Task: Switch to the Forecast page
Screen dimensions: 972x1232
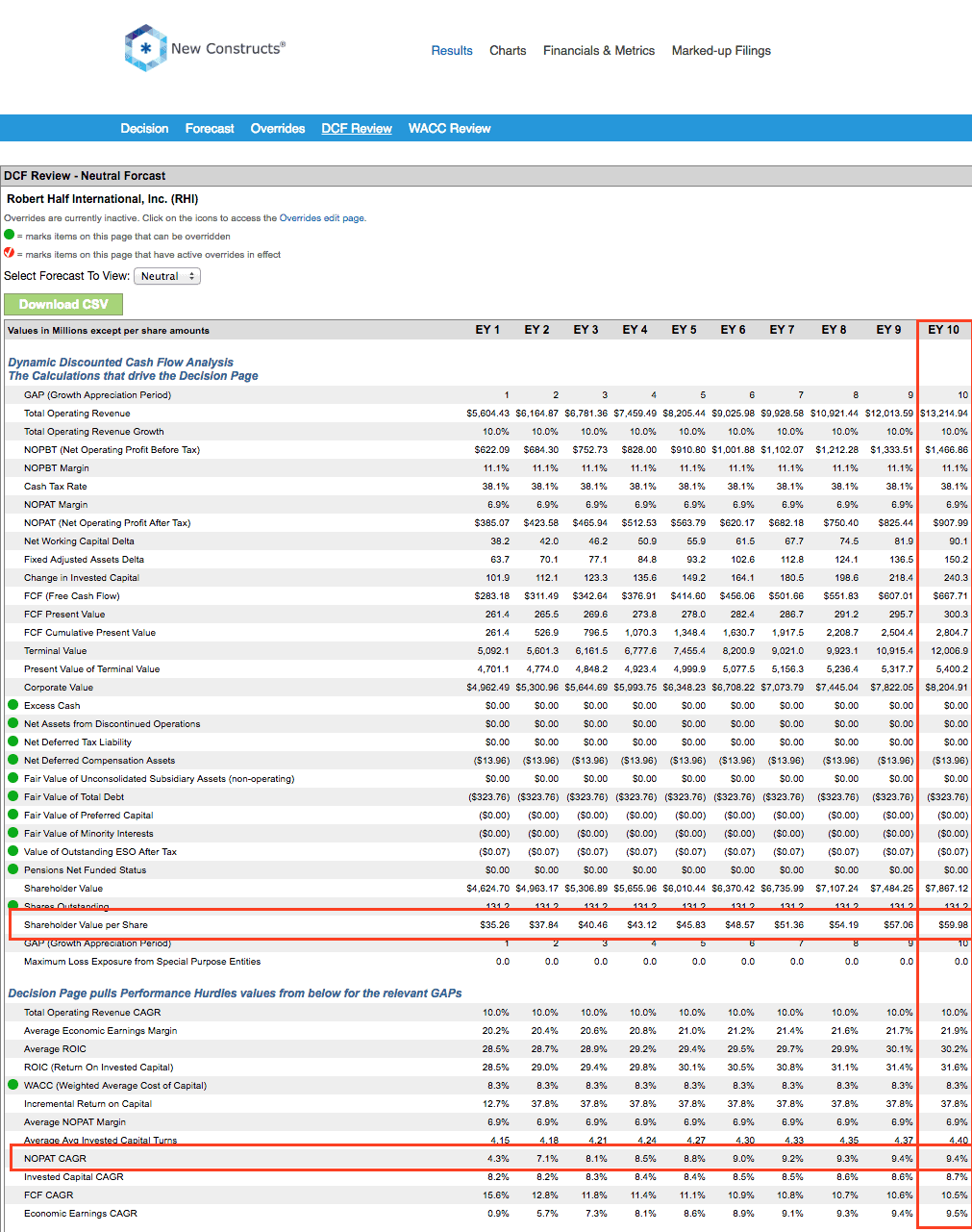Action: [x=210, y=128]
